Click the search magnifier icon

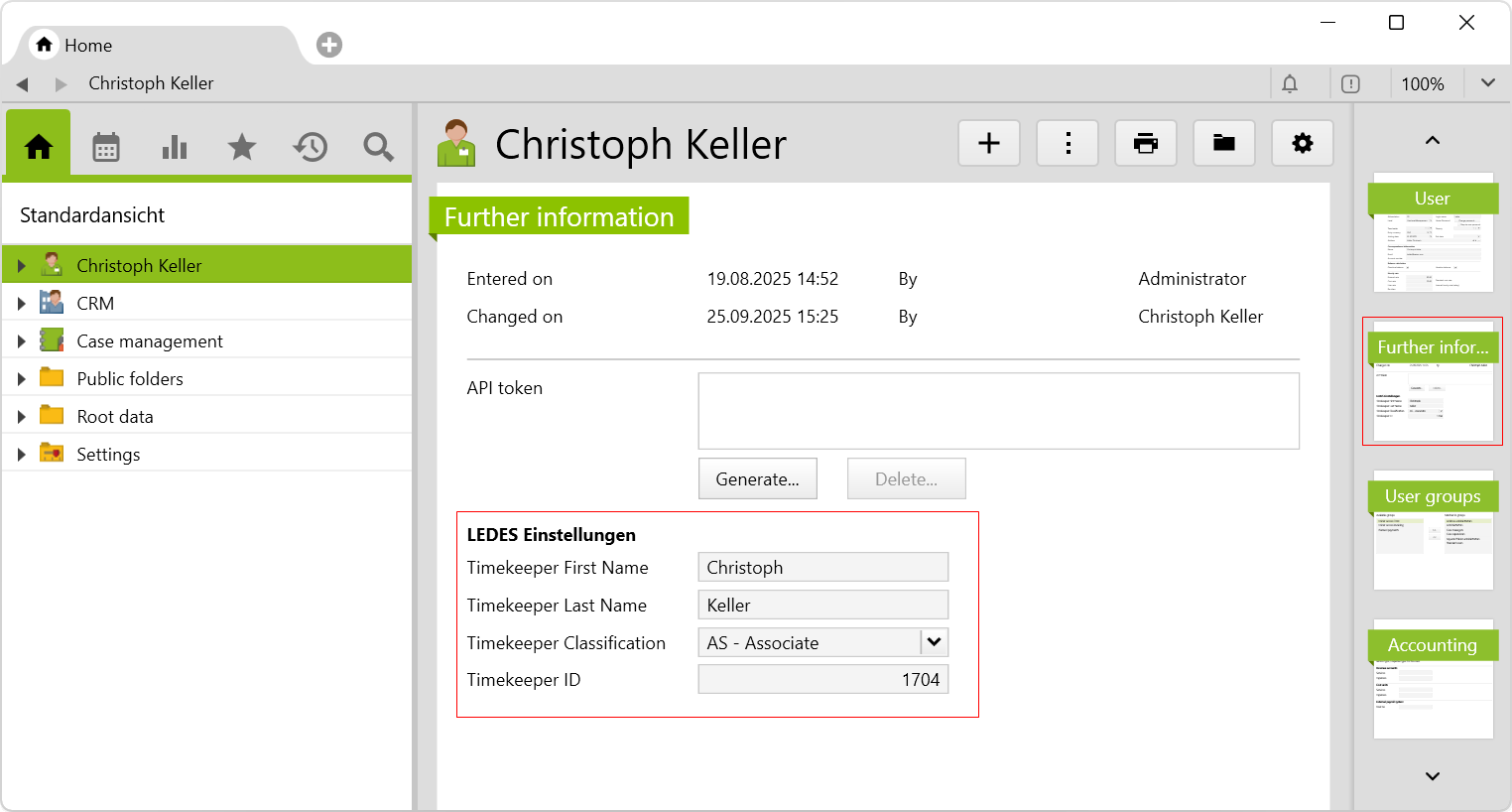pyautogui.click(x=378, y=147)
